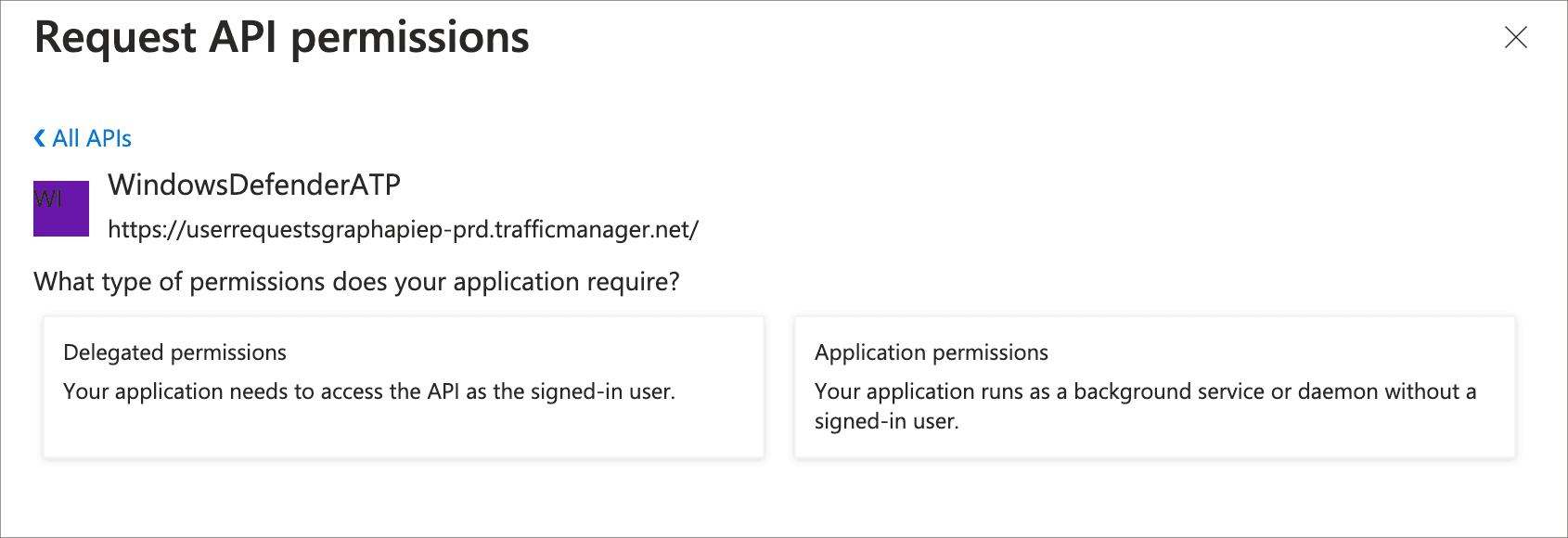The height and width of the screenshot is (538, 1568).
Task: Select the Delegated permissions card area
Action: 402,386
